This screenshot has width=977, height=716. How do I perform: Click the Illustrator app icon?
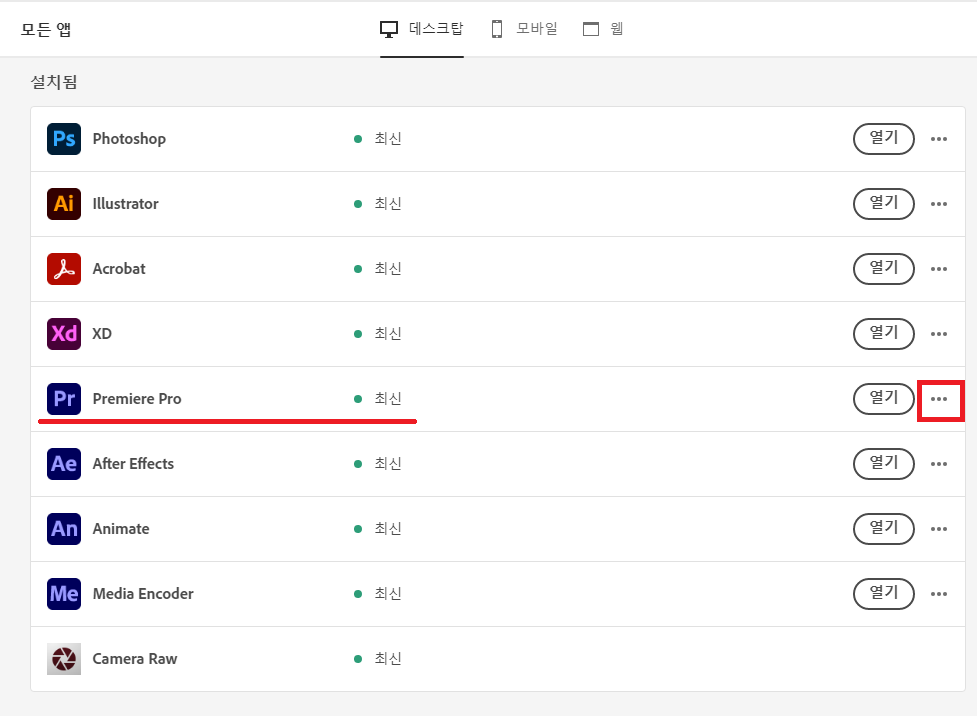click(x=64, y=204)
